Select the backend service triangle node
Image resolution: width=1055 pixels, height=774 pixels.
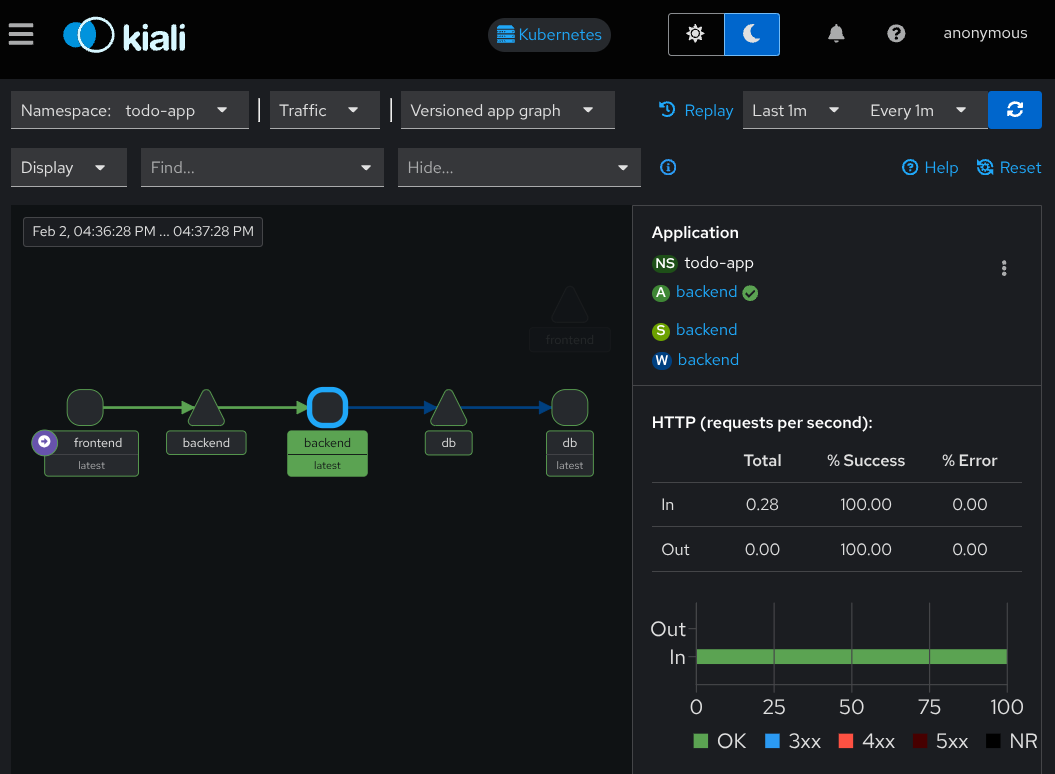pos(206,409)
